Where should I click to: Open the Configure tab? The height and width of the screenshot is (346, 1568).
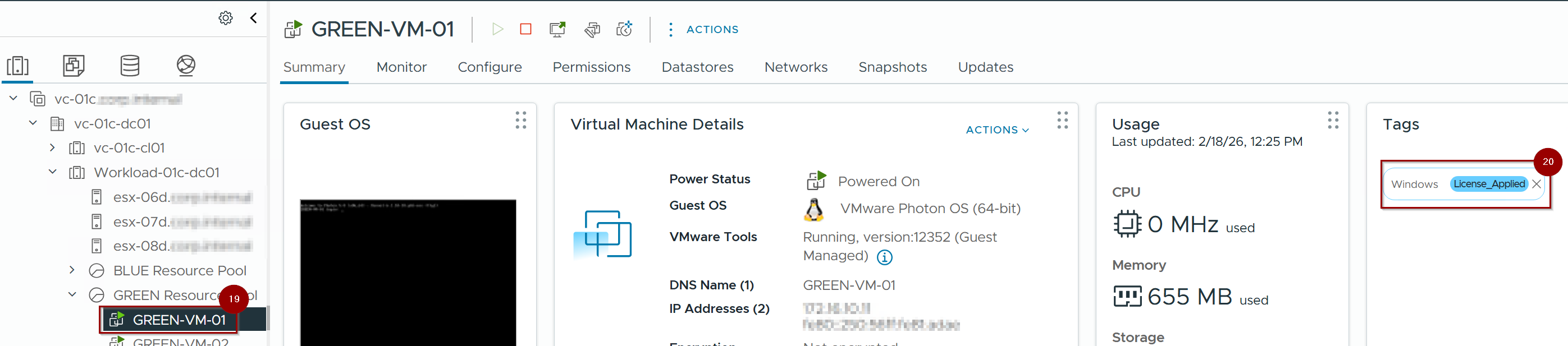pyautogui.click(x=490, y=67)
